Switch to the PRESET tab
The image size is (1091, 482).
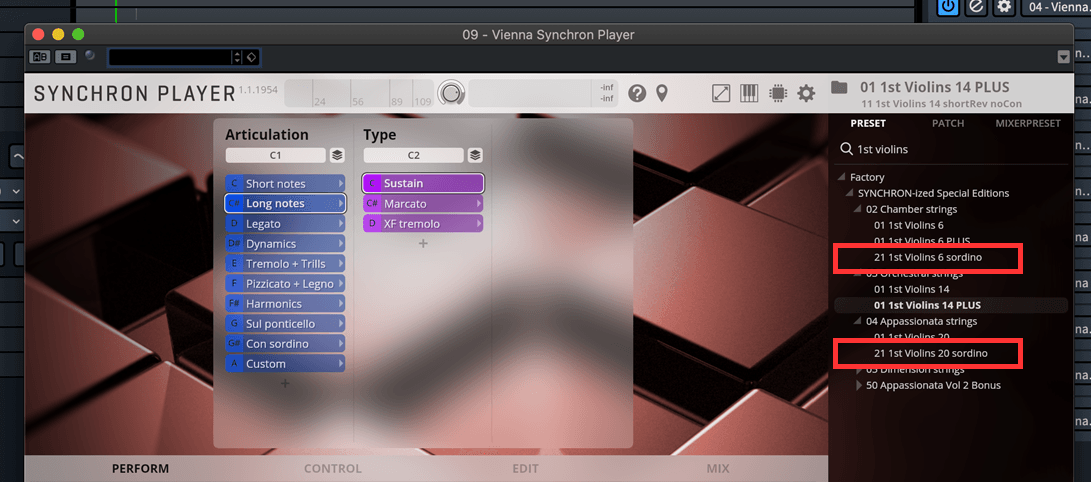(x=868, y=123)
